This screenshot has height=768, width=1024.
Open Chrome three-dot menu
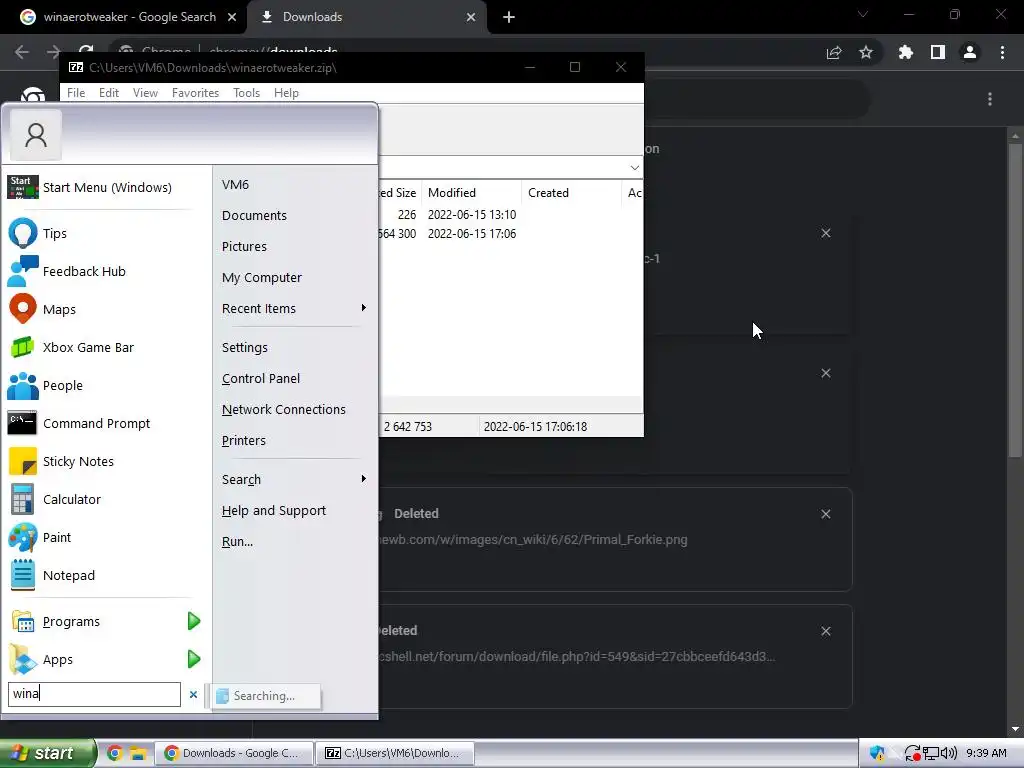click(x=1002, y=52)
